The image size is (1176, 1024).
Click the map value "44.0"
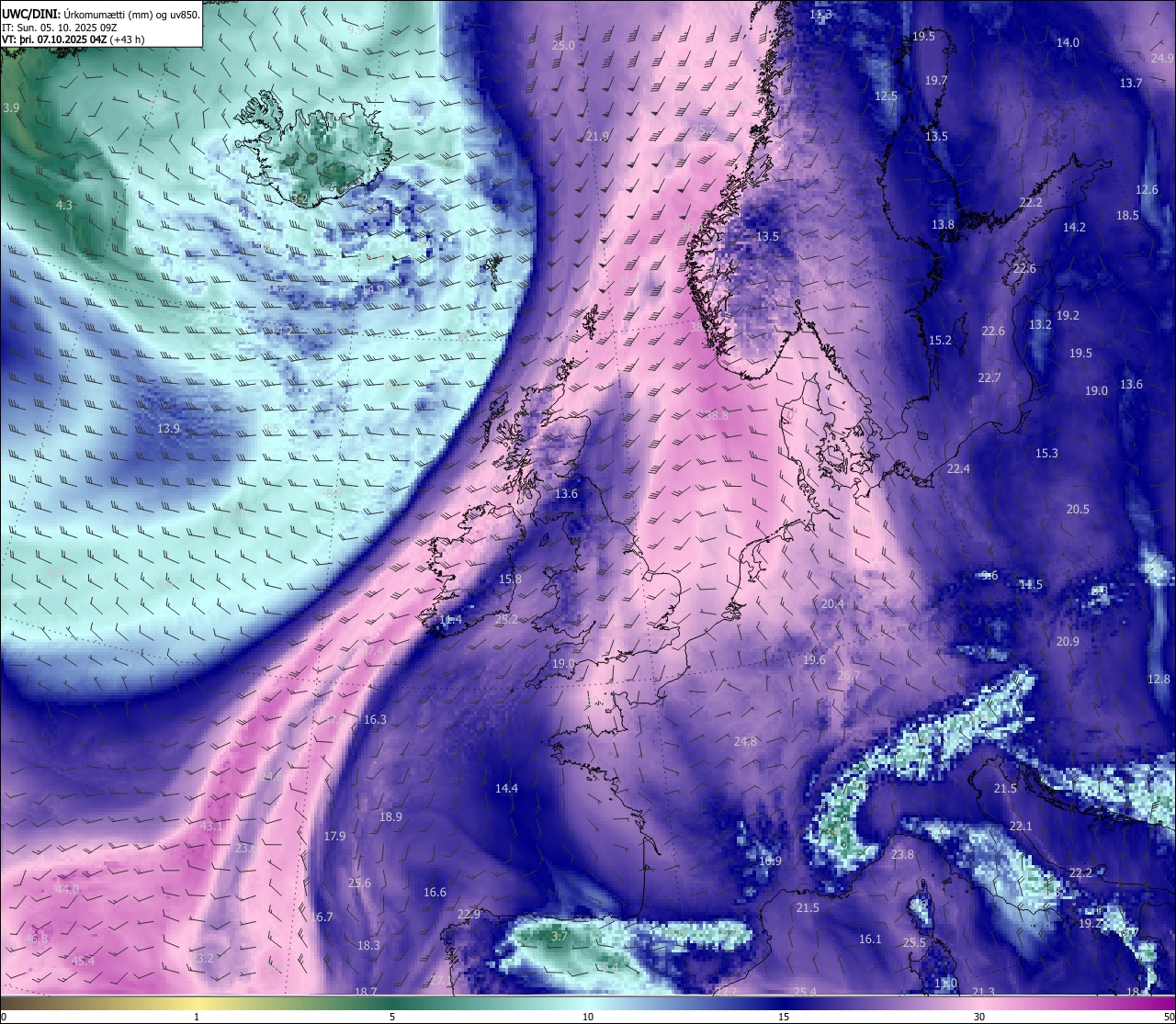coord(67,889)
